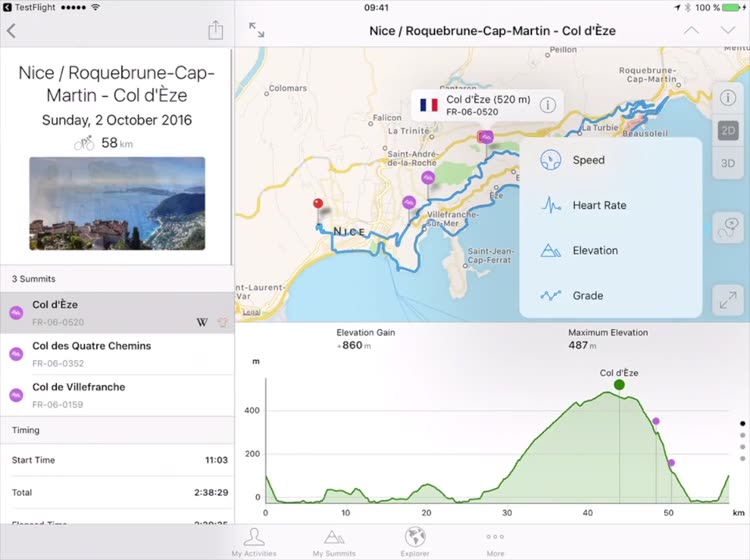Tap purple summit icon beside Col des Quatre Chemins
The width and height of the screenshot is (750, 560).
(x=16, y=354)
